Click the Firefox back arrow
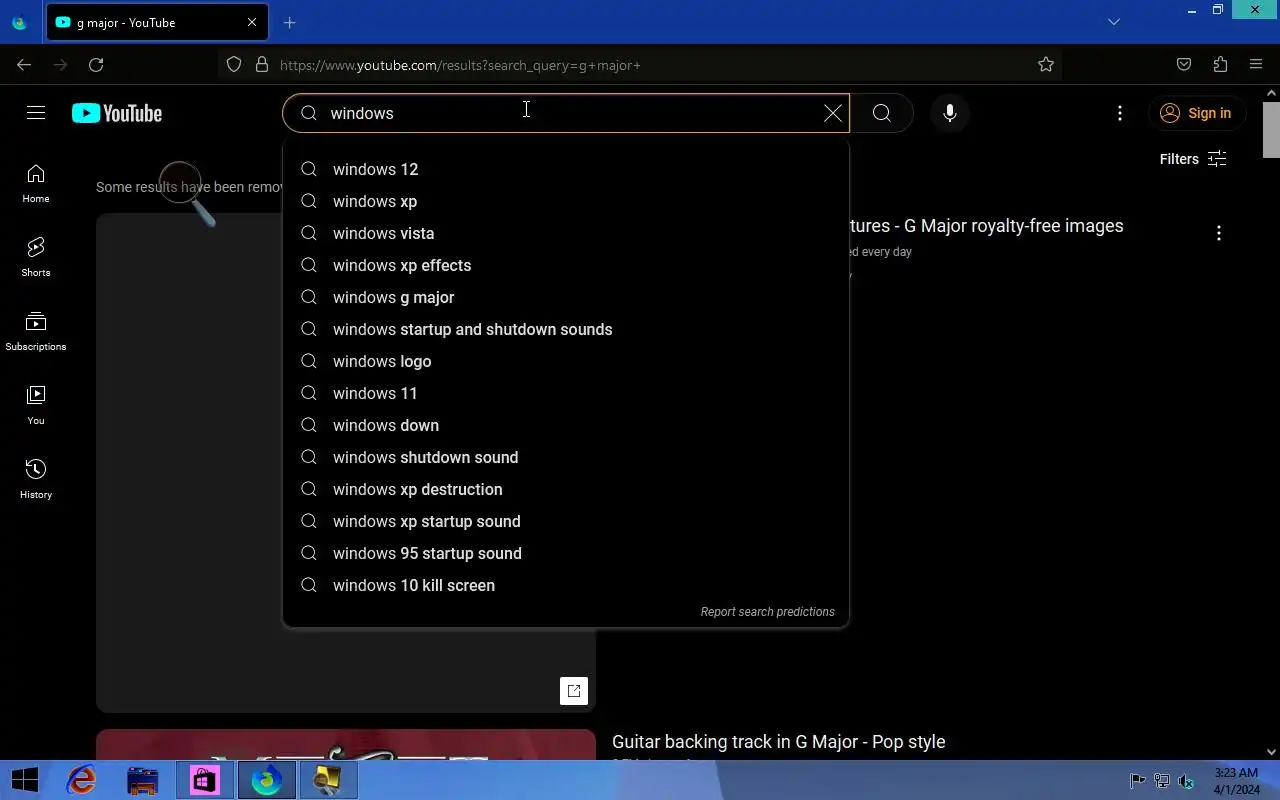This screenshot has width=1280, height=800. [x=24, y=65]
